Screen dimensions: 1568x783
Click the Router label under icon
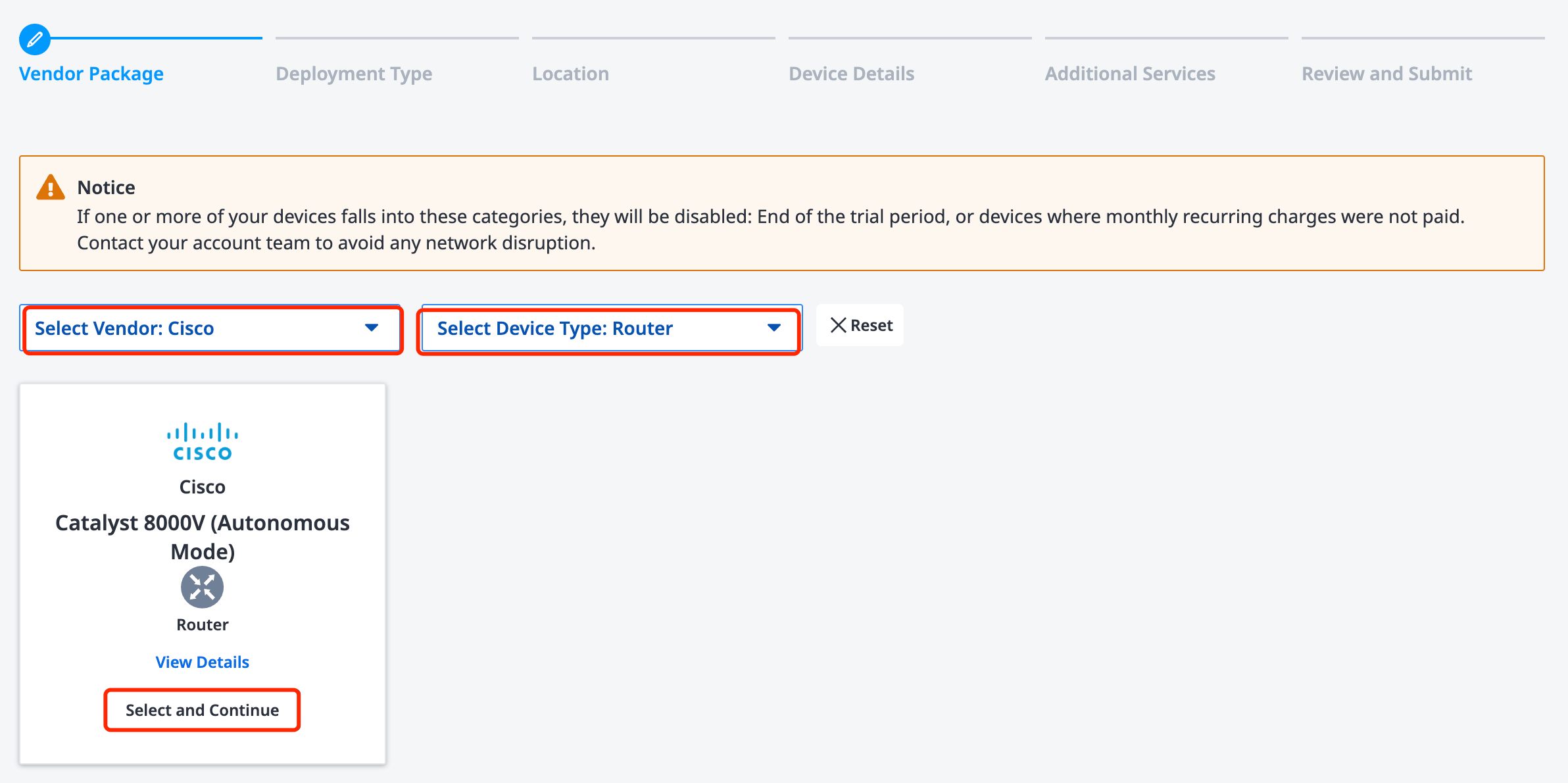pos(203,624)
